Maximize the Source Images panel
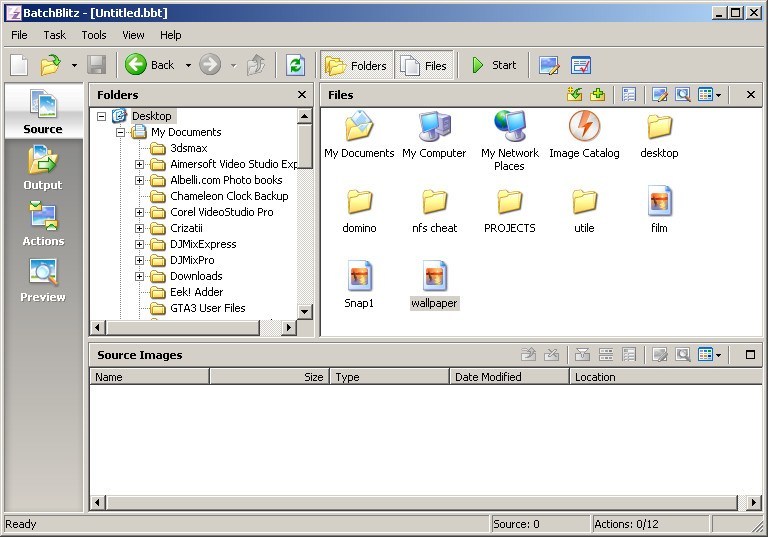This screenshot has height=537, width=768. (x=750, y=355)
